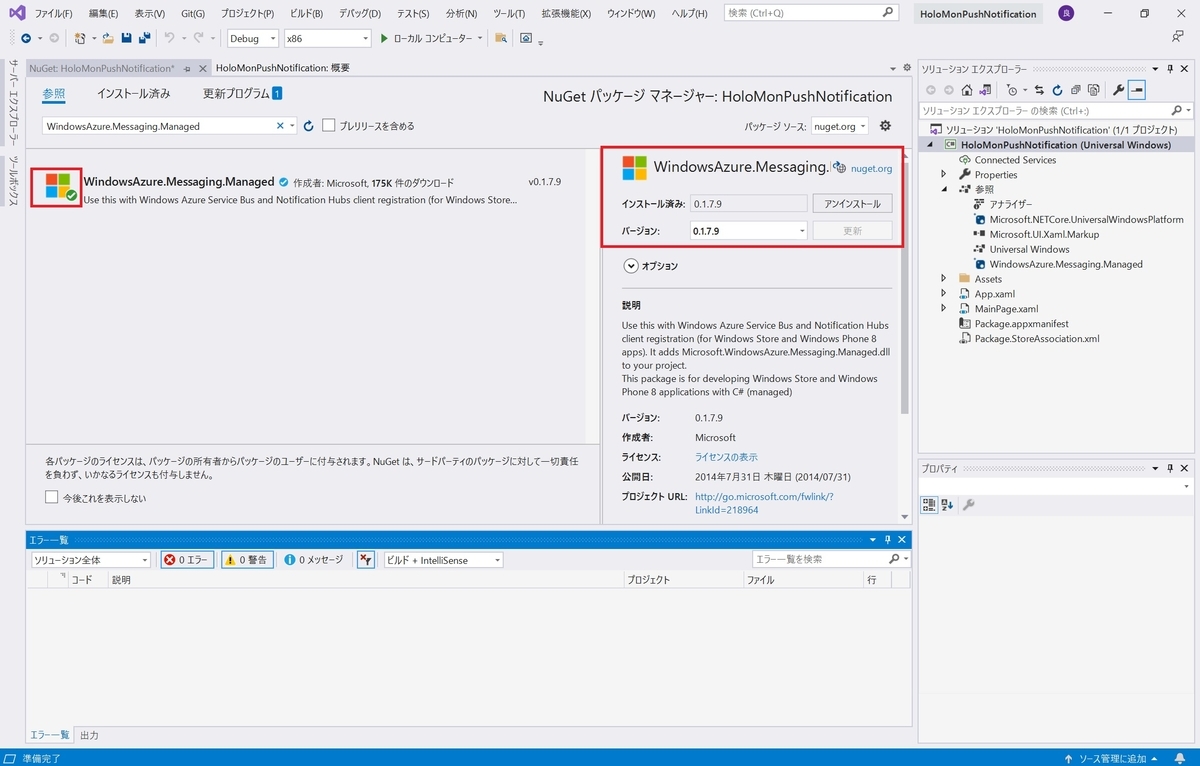Open the nuget.org link in package details
This screenshot has width=1200, height=766.
[x=871, y=168]
